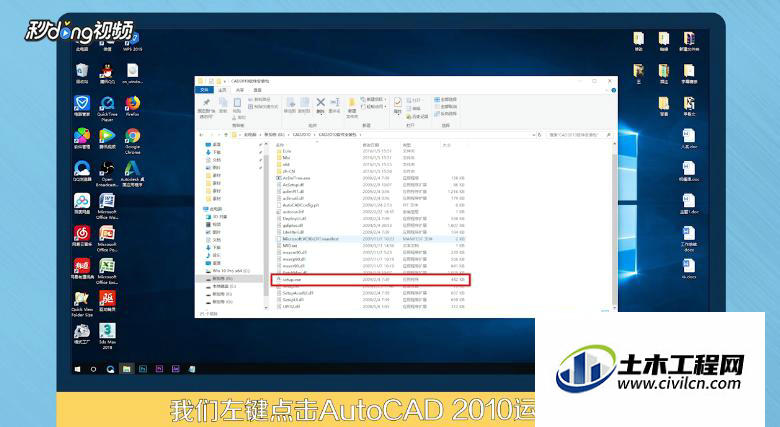Select the MID.txt file row
This screenshot has width=780, height=427.
point(369,245)
